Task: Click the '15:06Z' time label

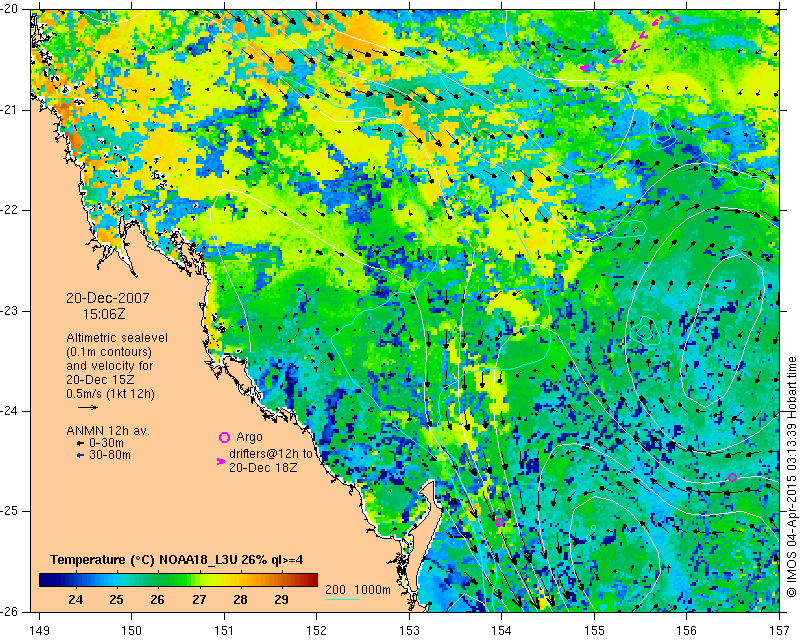Action: (104, 314)
